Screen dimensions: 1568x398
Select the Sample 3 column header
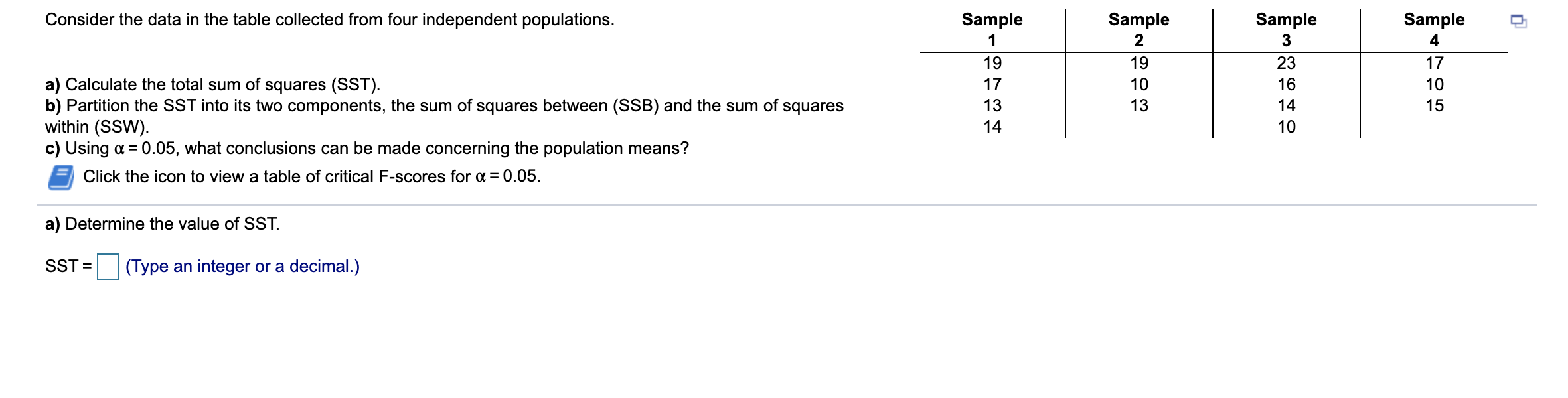click(x=1286, y=30)
